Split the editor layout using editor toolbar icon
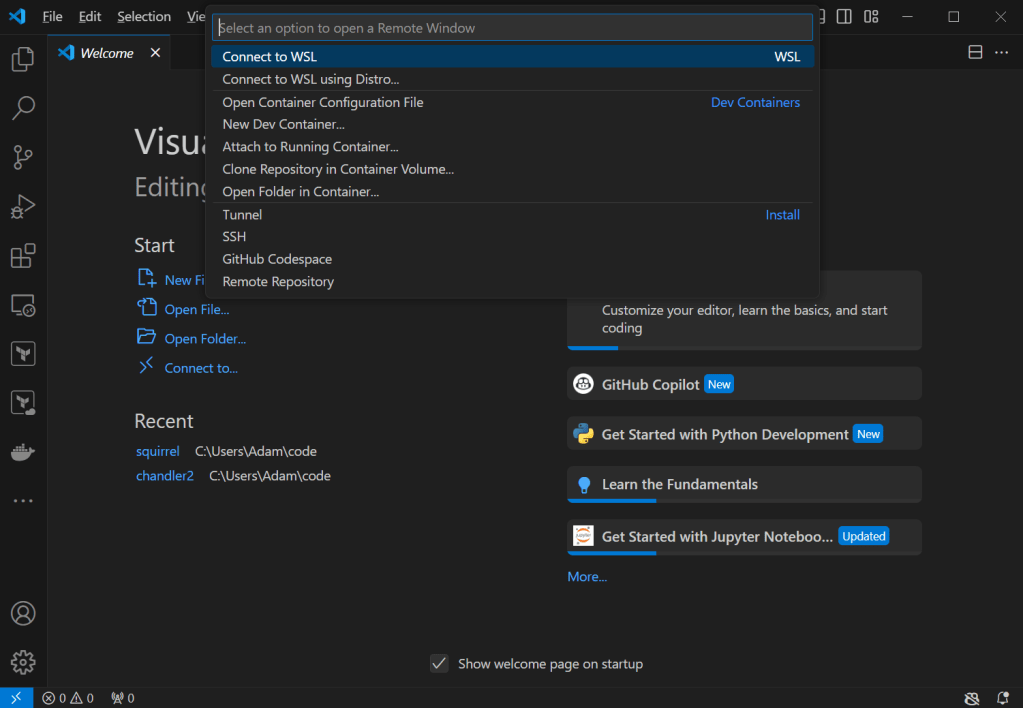The image size is (1023, 708). (975, 53)
